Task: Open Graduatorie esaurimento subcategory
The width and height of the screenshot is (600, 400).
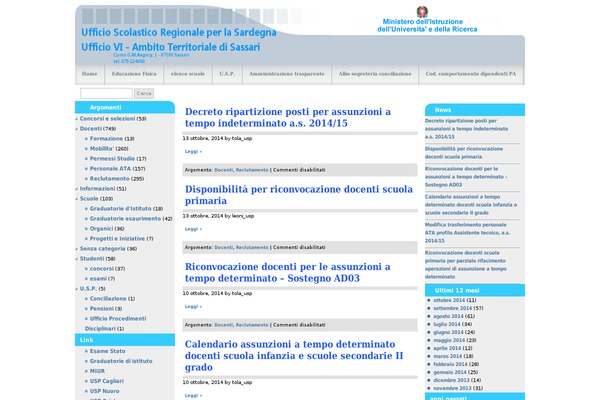Action: pyautogui.click(x=126, y=219)
